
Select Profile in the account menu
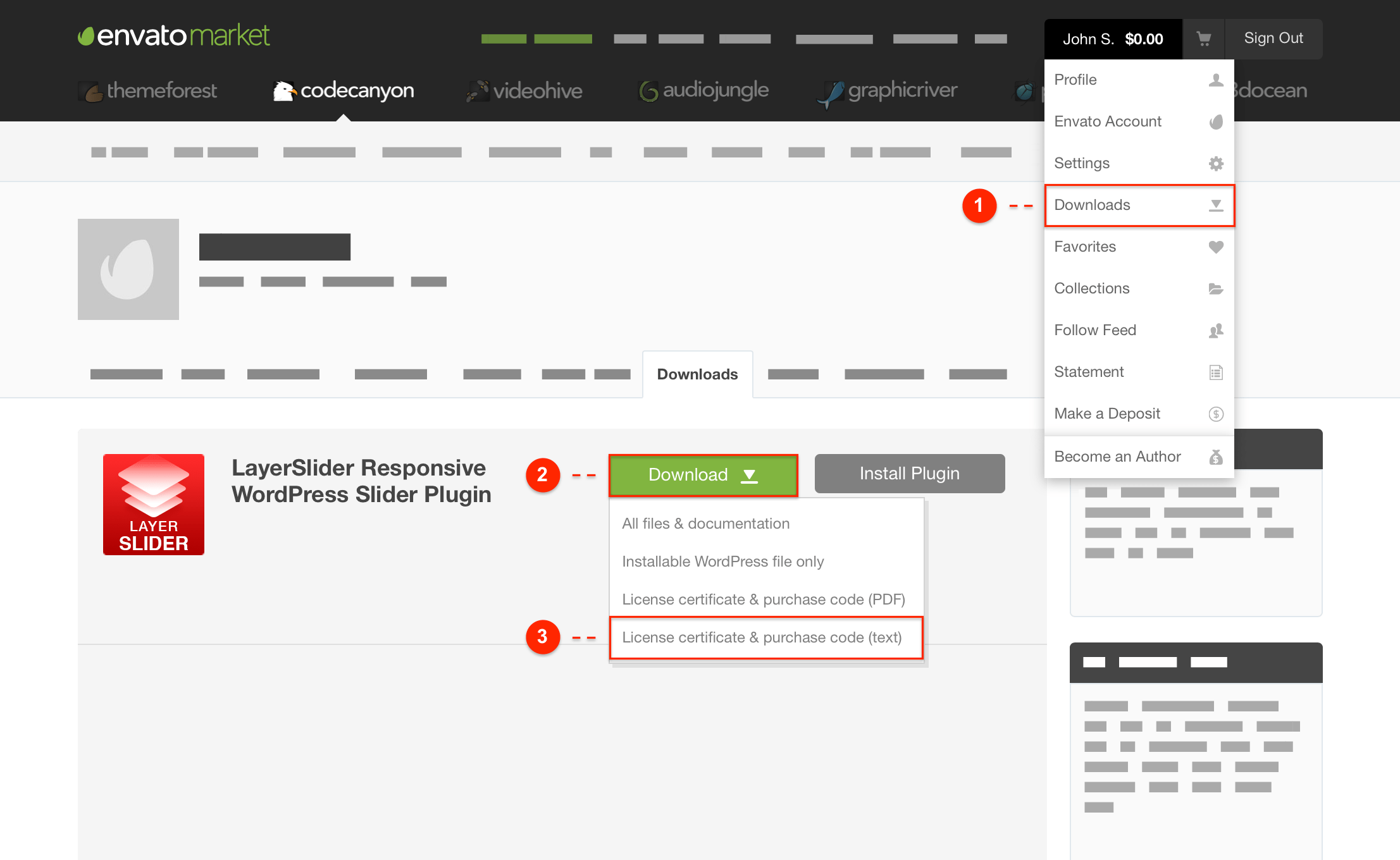pos(1139,80)
